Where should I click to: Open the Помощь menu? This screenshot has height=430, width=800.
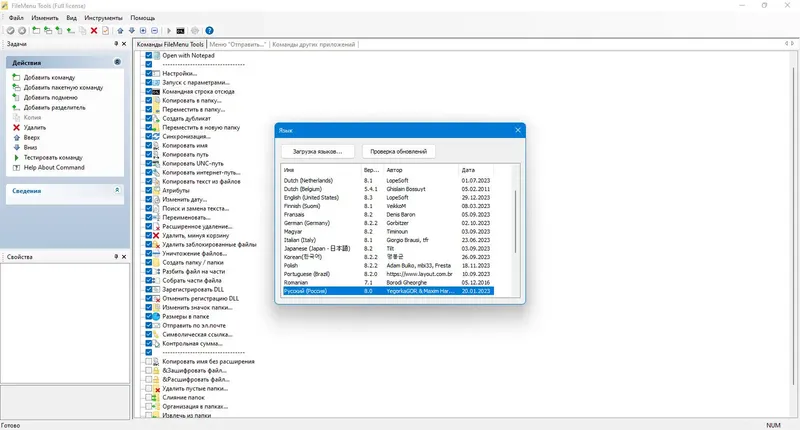(x=142, y=18)
